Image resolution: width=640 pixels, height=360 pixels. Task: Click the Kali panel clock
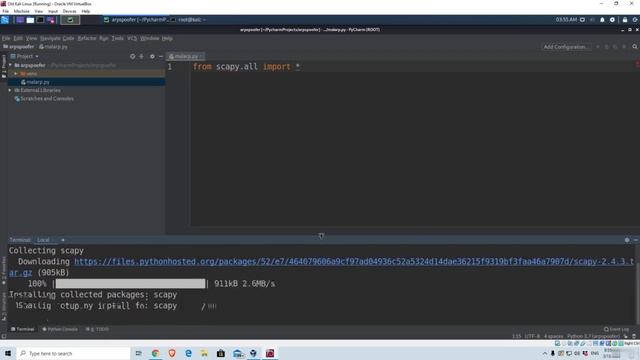[566, 20]
